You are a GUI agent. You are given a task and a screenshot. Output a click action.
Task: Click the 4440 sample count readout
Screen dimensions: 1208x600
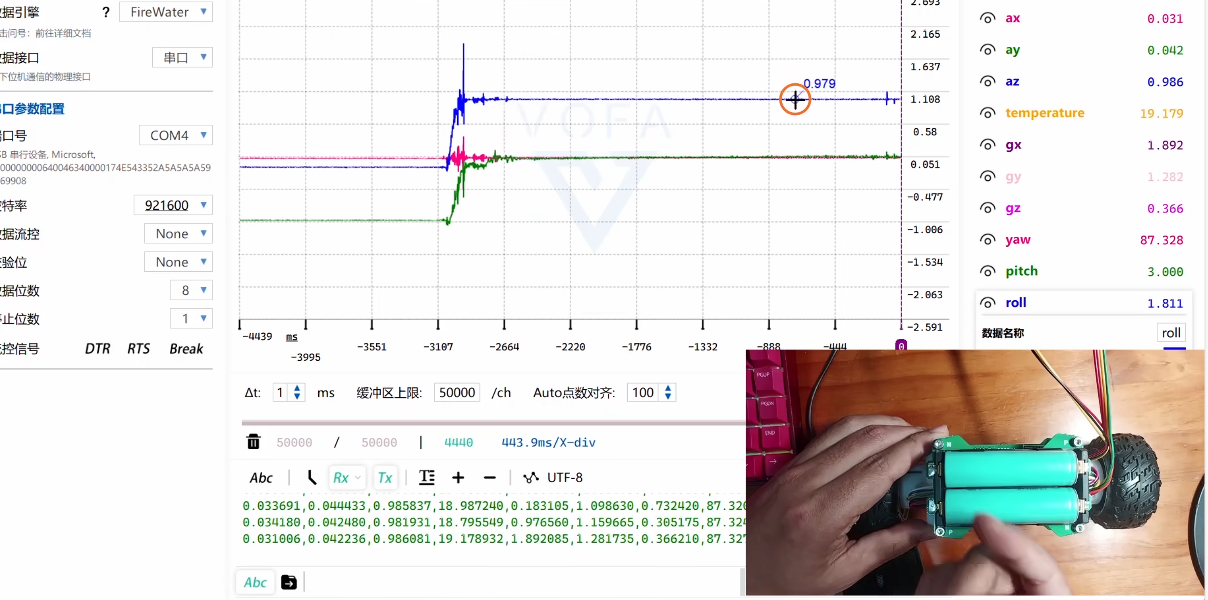coord(458,442)
